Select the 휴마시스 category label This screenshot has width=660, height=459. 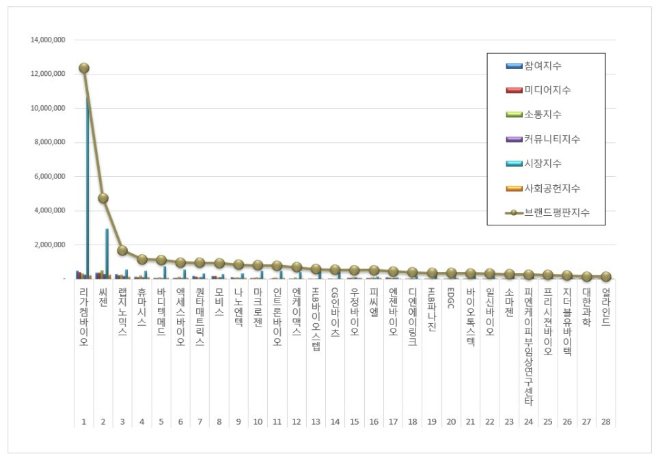coord(142,306)
